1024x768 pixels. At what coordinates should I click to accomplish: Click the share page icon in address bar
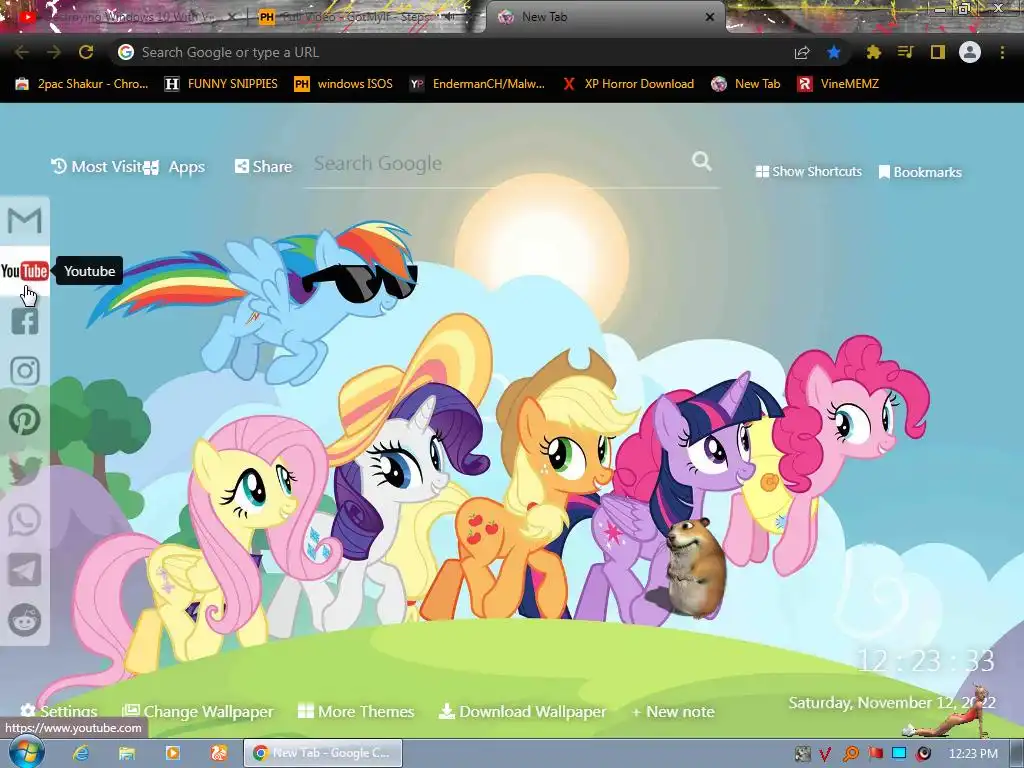pos(802,52)
